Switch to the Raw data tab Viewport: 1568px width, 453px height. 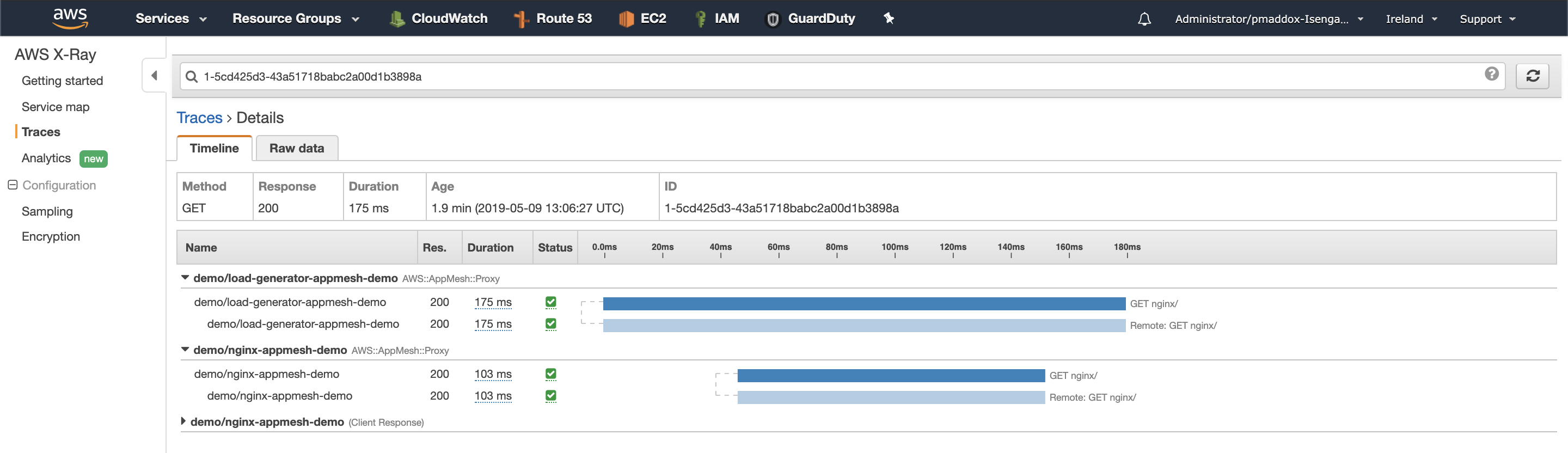coord(296,148)
